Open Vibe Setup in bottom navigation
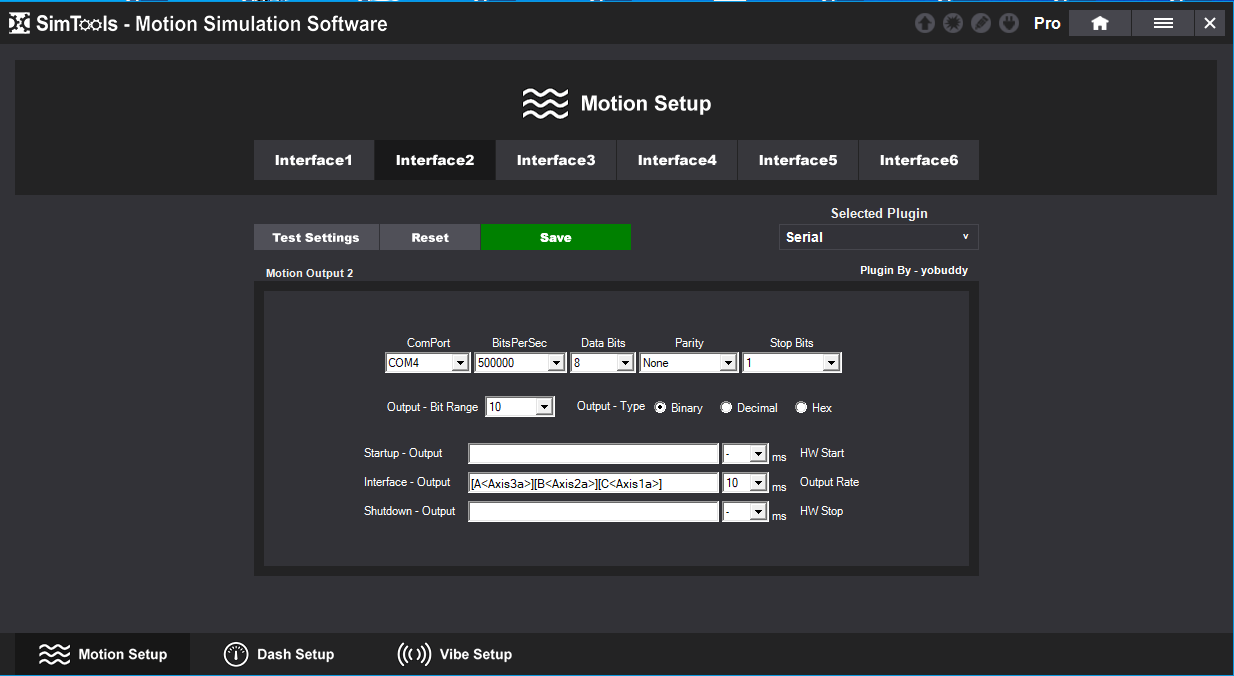The image size is (1234, 676). (455, 654)
